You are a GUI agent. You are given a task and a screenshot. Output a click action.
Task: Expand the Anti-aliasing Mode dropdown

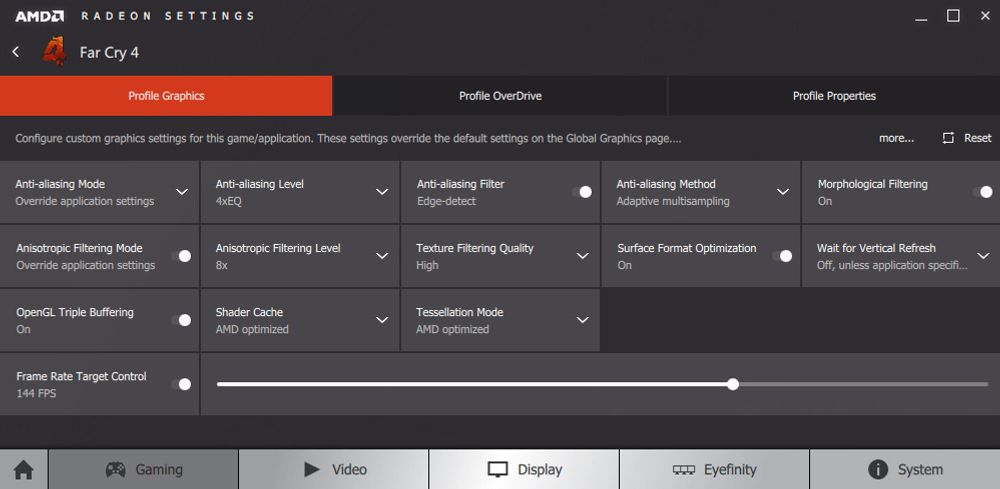182,192
